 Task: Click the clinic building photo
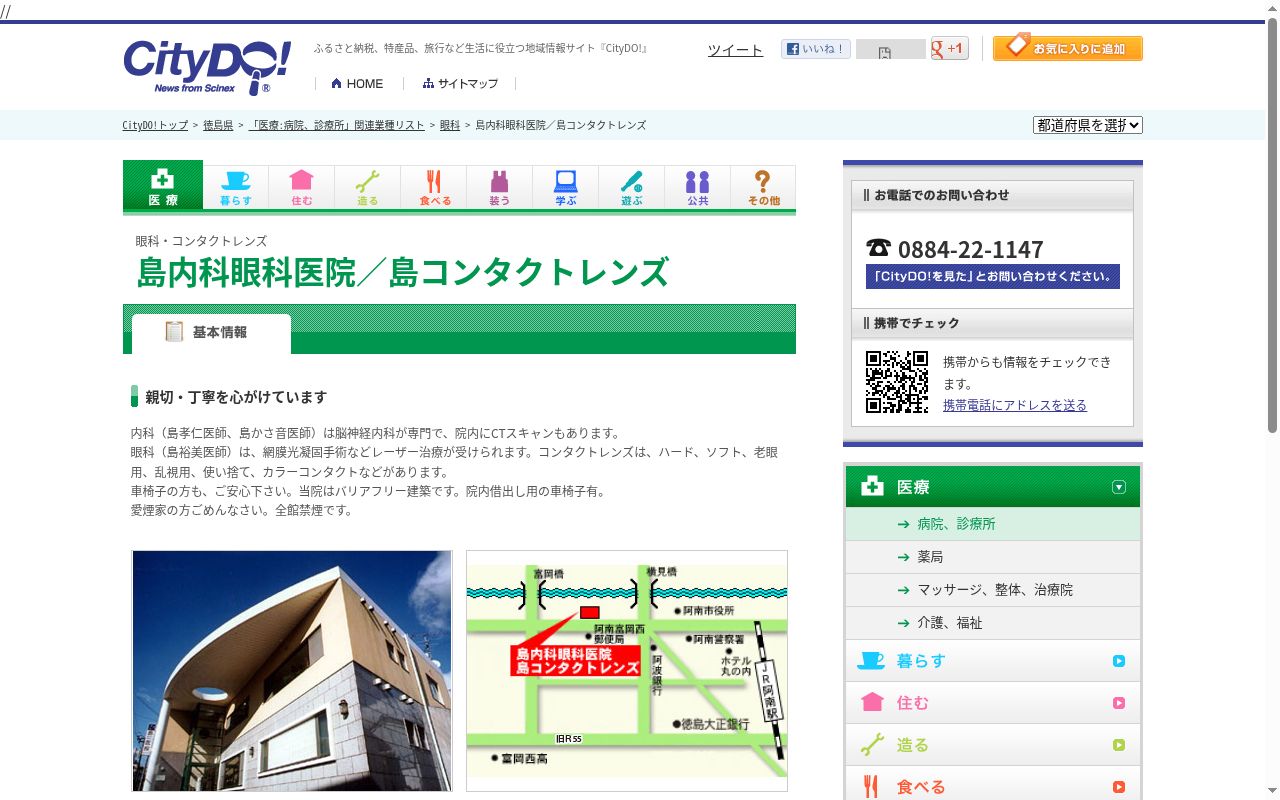click(292, 671)
